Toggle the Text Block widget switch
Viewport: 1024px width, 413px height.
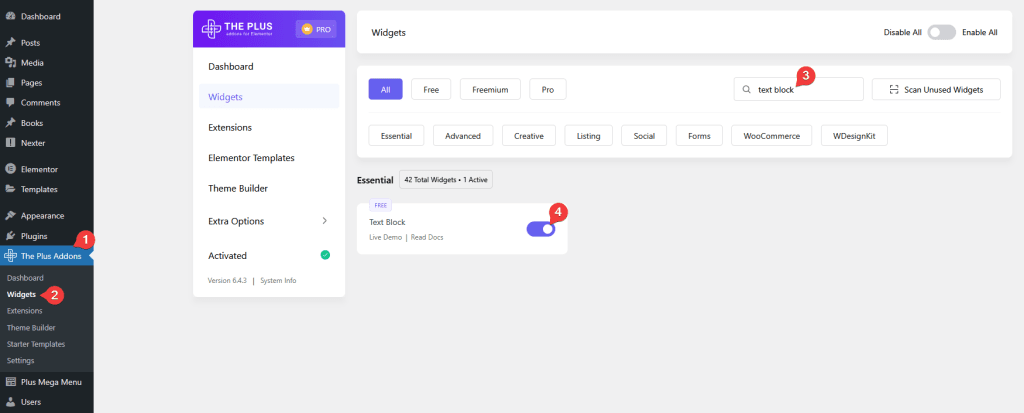pyautogui.click(x=541, y=229)
